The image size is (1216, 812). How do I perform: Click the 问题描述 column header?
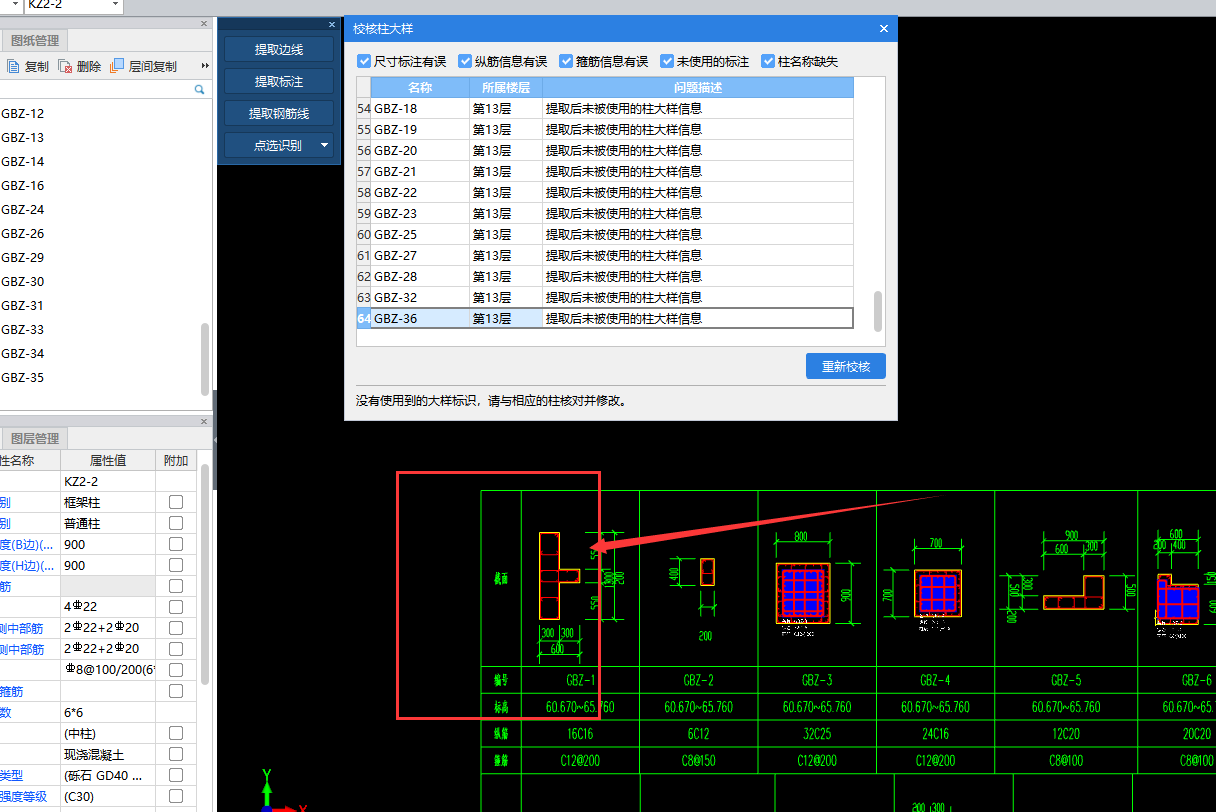coord(698,88)
